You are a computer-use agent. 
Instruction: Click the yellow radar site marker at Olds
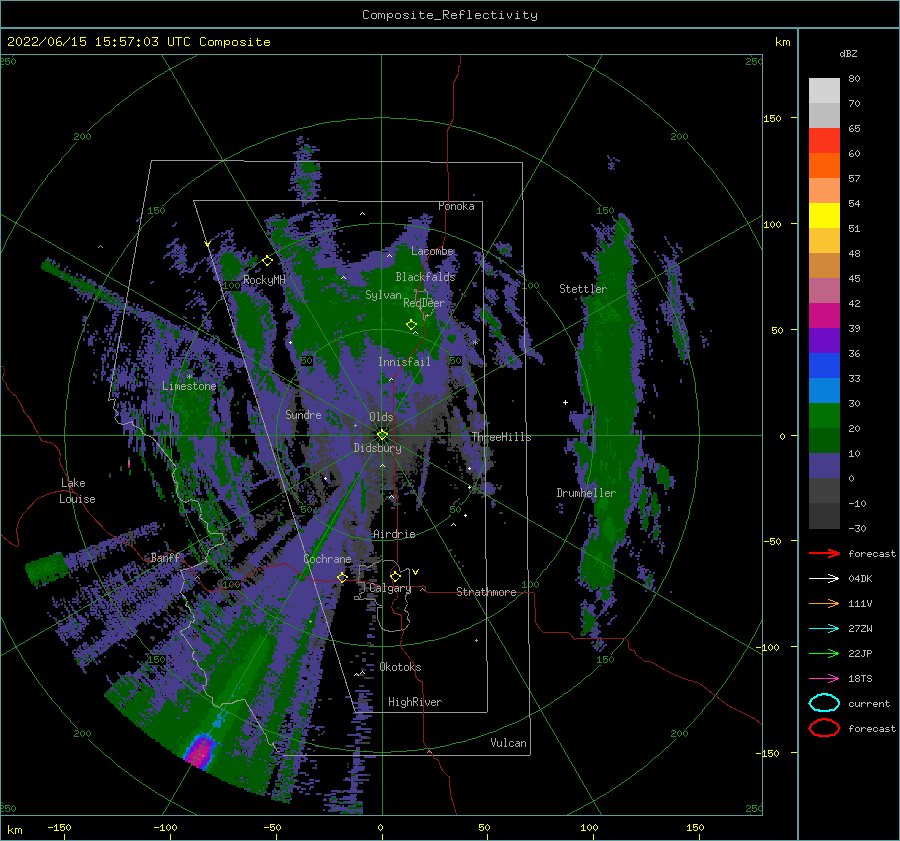pos(382,435)
